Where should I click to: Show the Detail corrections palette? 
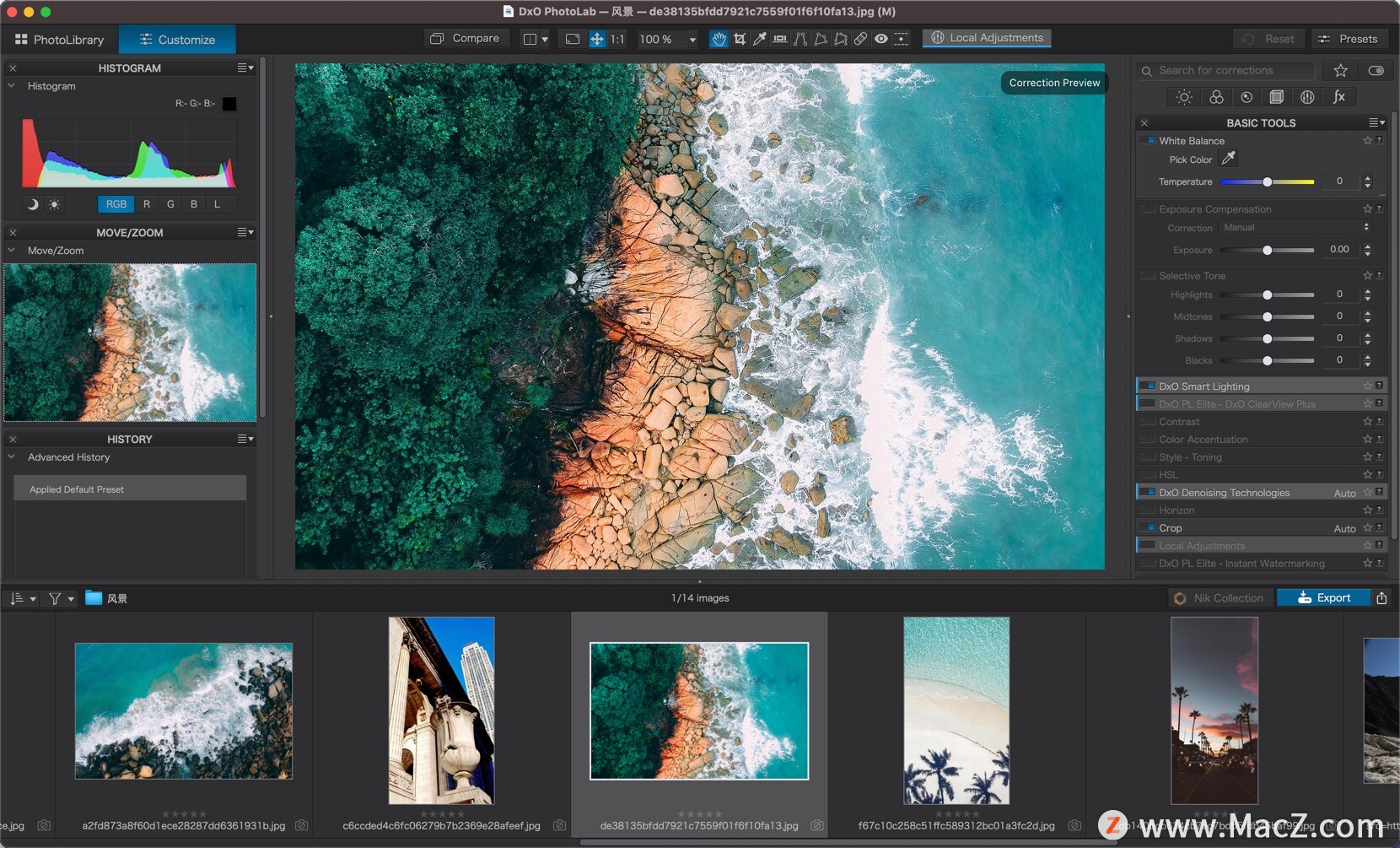tap(1247, 97)
